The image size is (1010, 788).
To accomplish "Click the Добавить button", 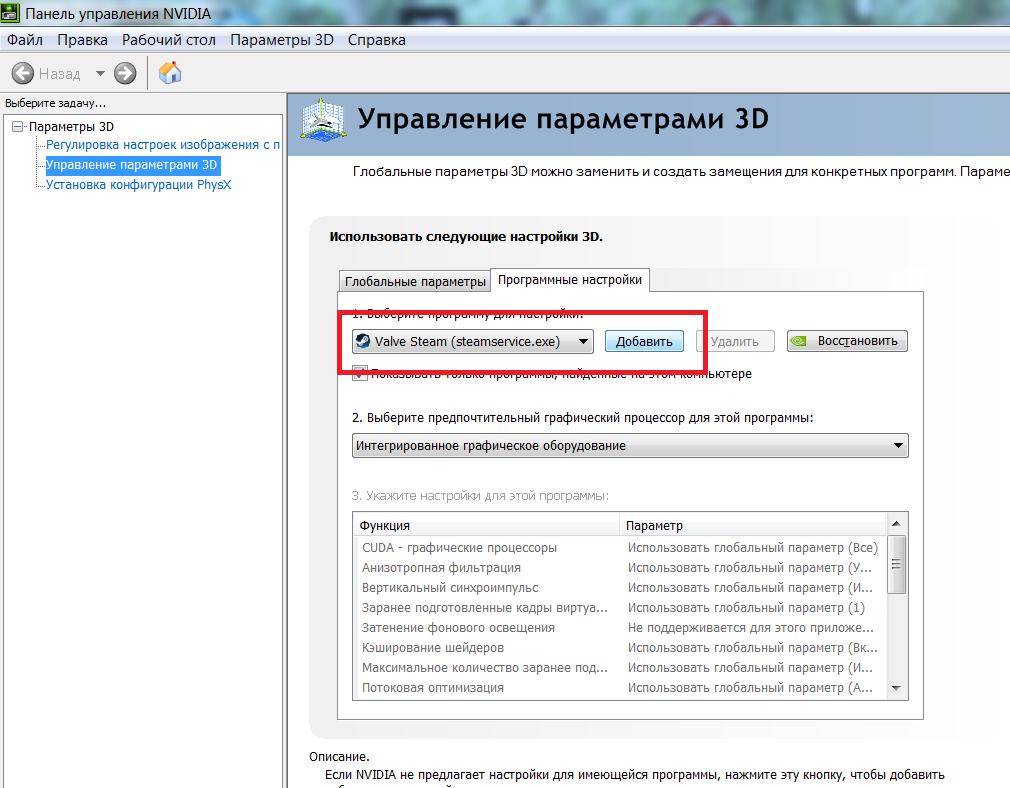I will pyautogui.click(x=644, y=341).
